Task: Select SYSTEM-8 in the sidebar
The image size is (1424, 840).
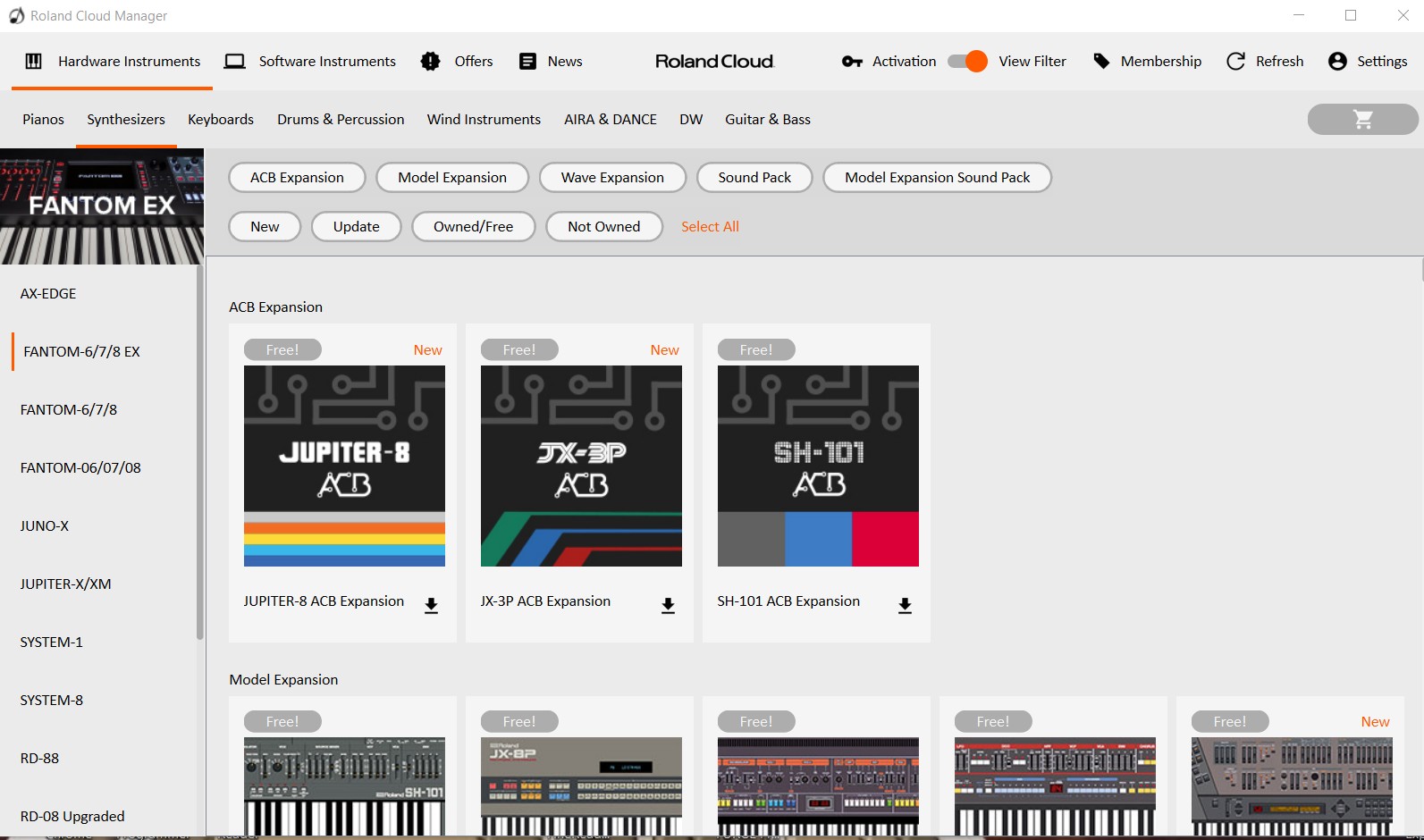Action: click(51, 700)
